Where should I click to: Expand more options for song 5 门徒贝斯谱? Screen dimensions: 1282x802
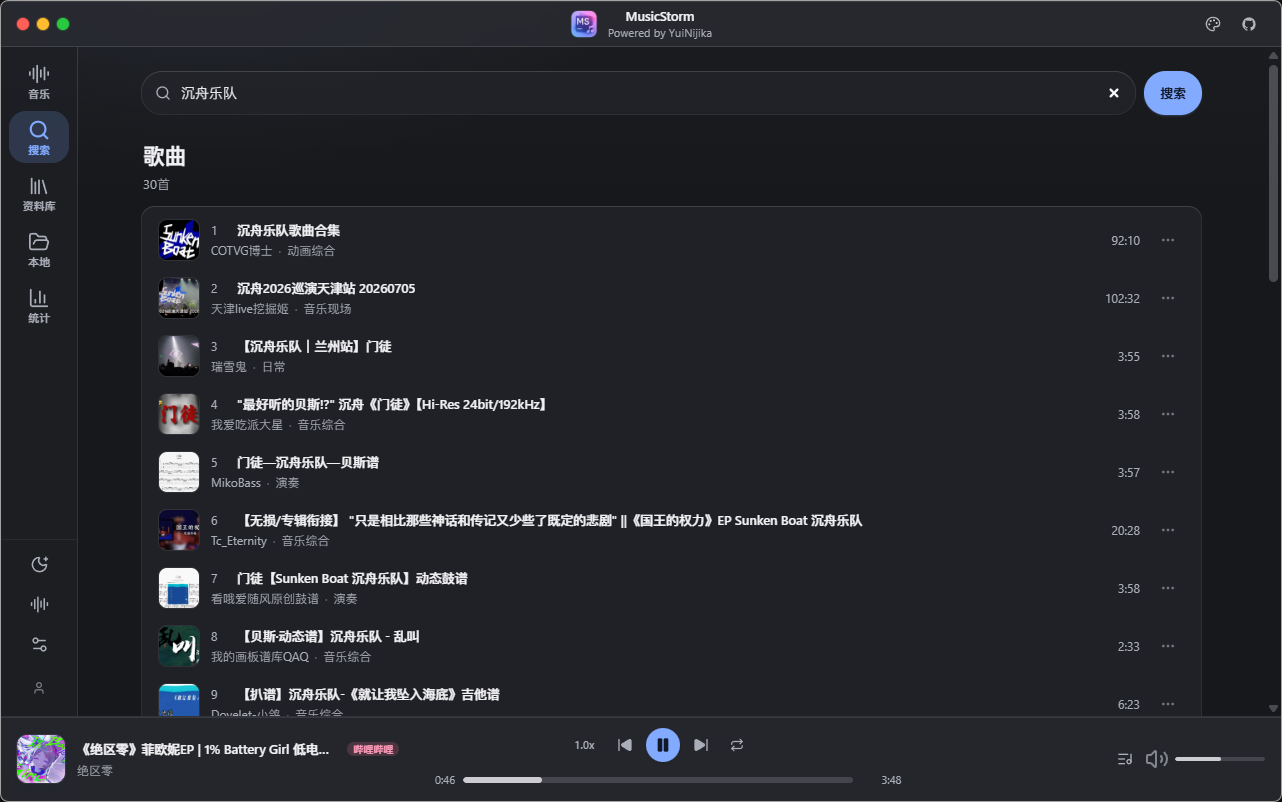coord(1167,472)
